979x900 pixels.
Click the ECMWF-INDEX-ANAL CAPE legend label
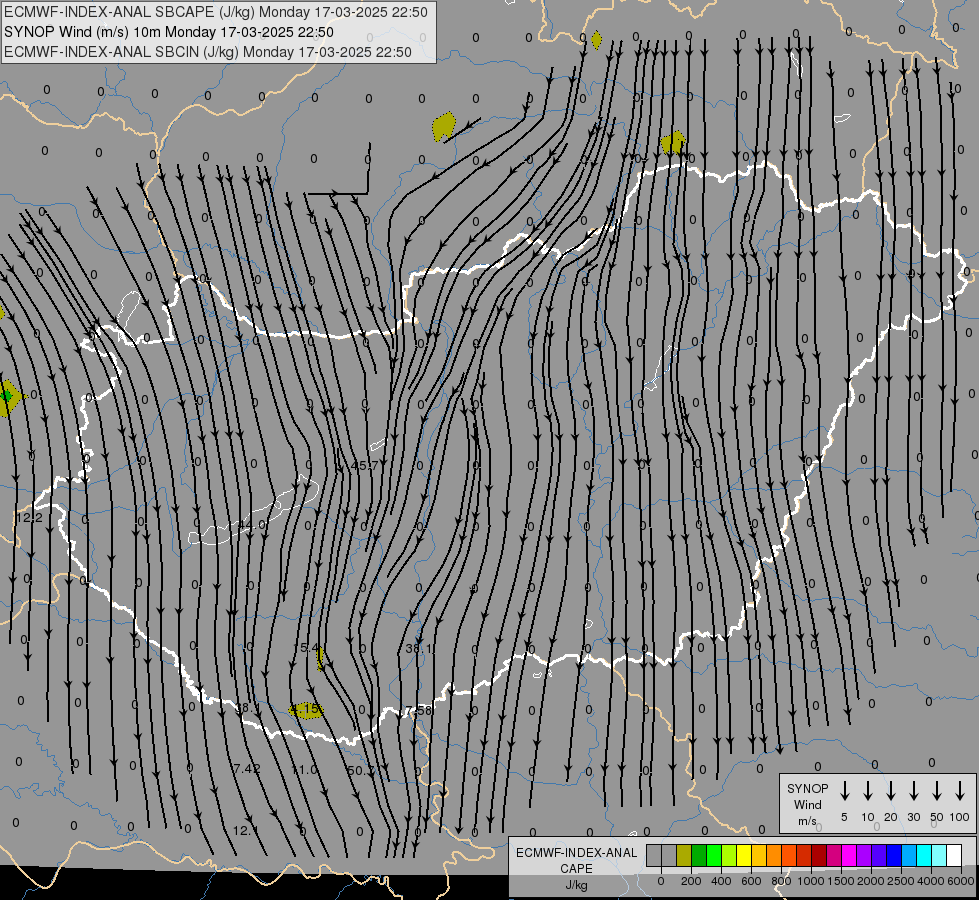click(x=576, y=861)
